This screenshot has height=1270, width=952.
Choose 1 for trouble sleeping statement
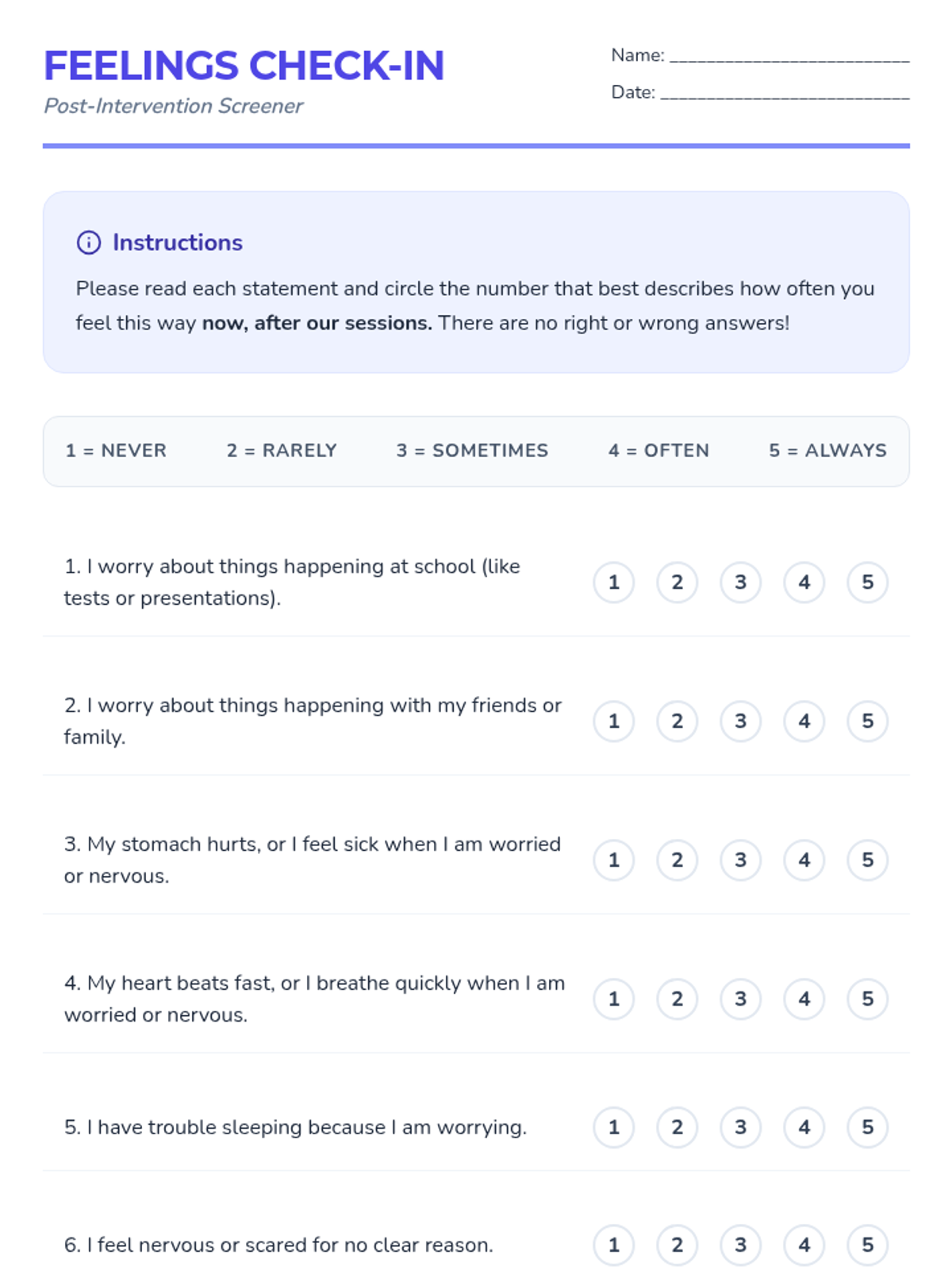(613, 1127)
